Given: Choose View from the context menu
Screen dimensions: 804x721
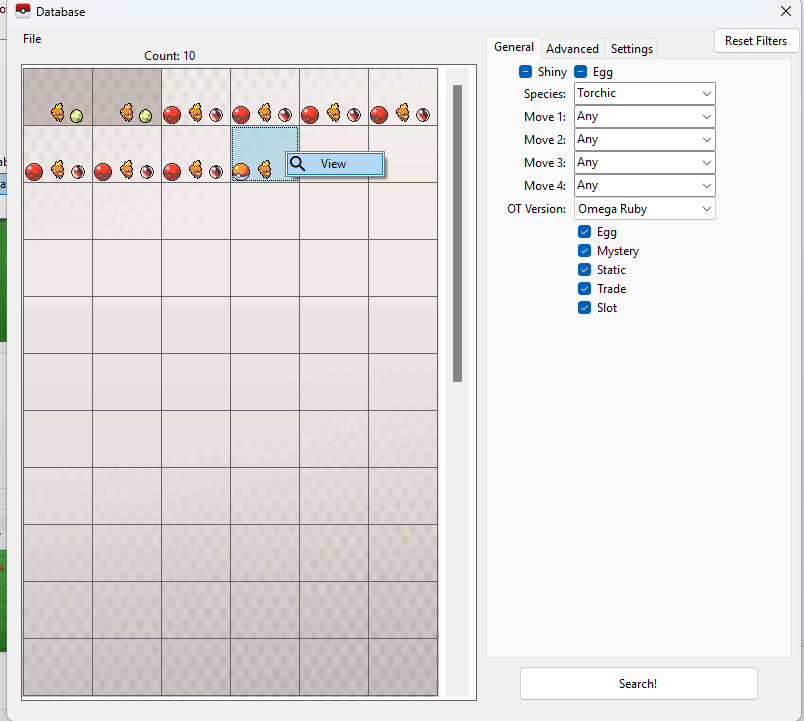Looking at the screenshot, I should click(x=334, y=164).
